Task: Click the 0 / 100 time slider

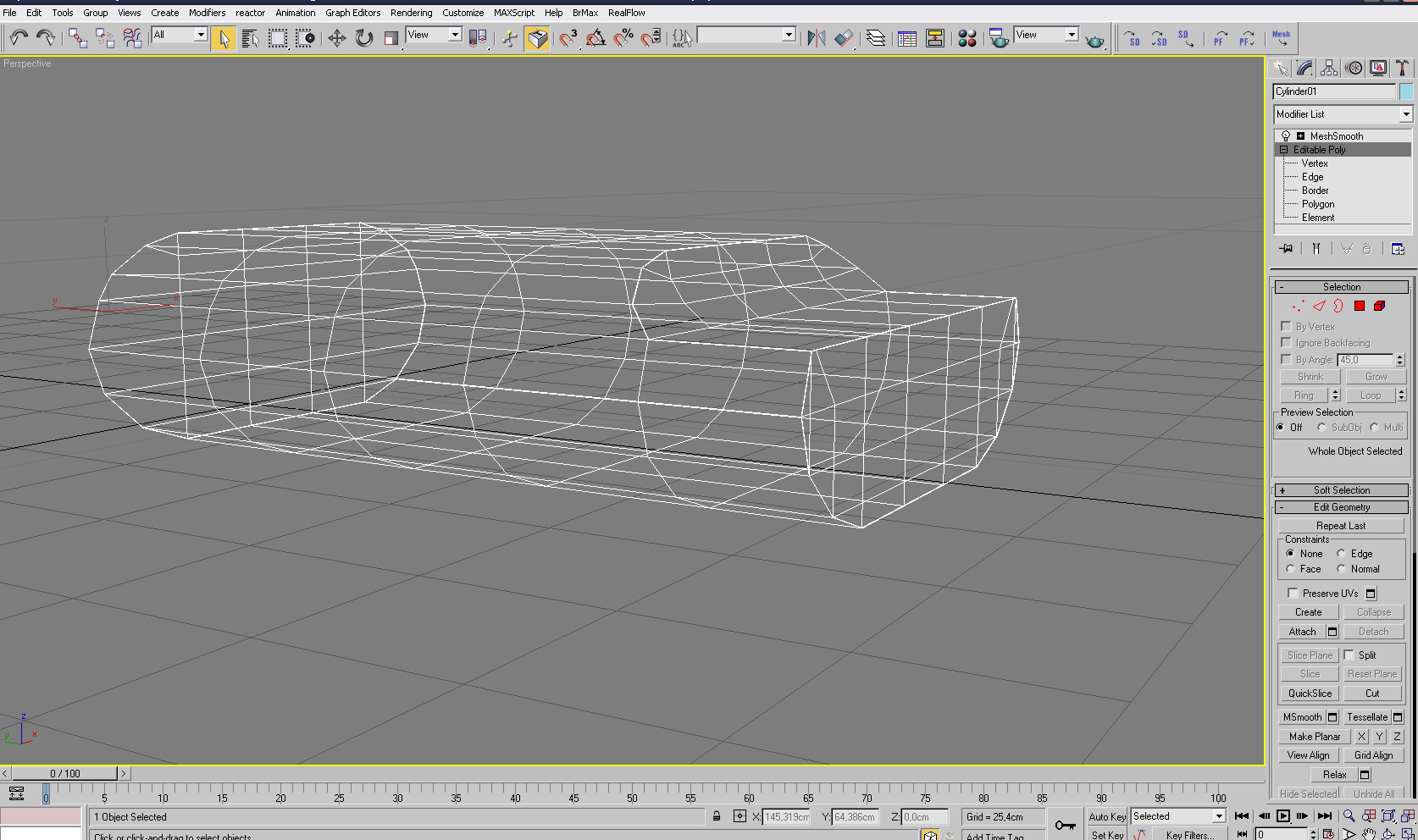Action: [x=64, y=773]
